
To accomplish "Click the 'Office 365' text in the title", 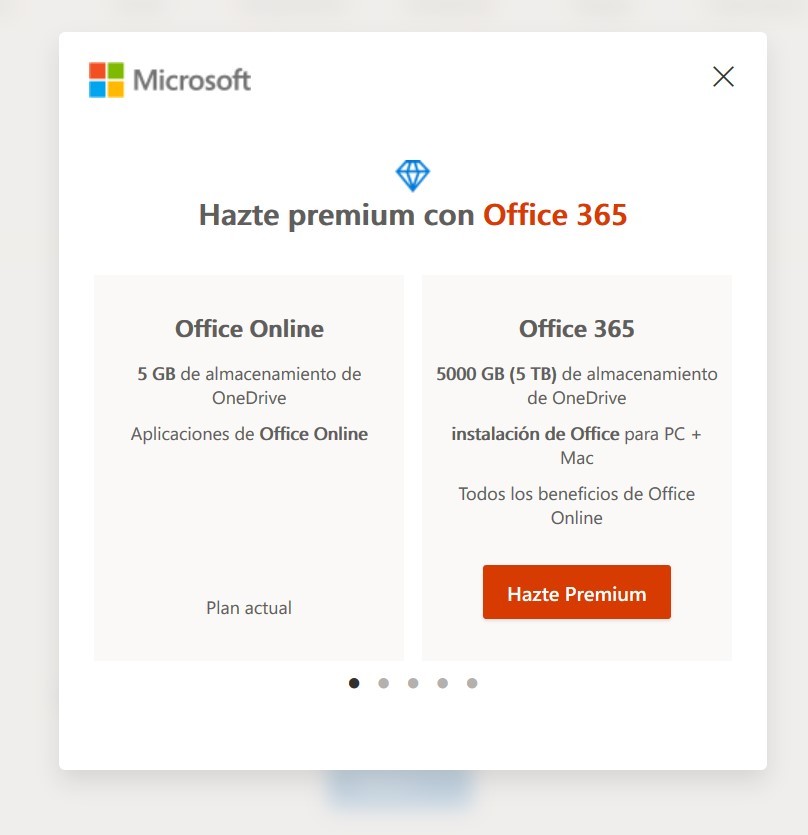I will tap(555, 214).
